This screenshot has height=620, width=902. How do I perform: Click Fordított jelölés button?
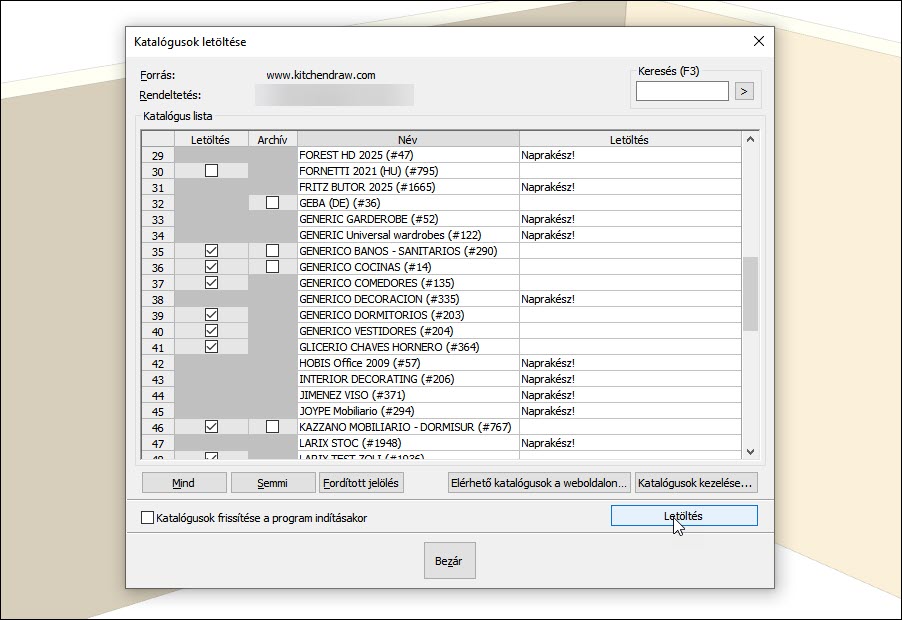(x=361, y=483)
